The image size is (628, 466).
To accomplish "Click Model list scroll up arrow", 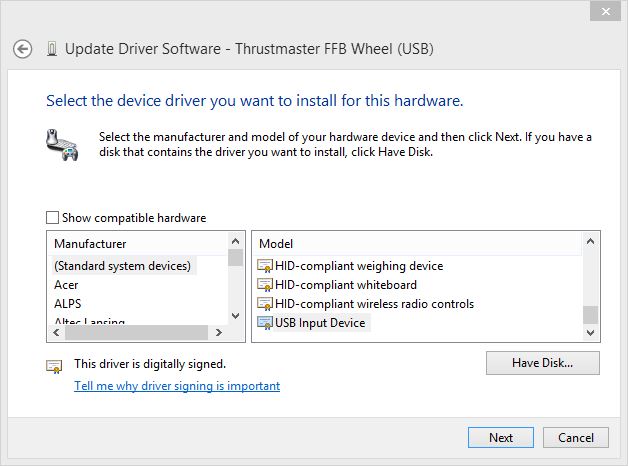I will click(x=590, y=241).
